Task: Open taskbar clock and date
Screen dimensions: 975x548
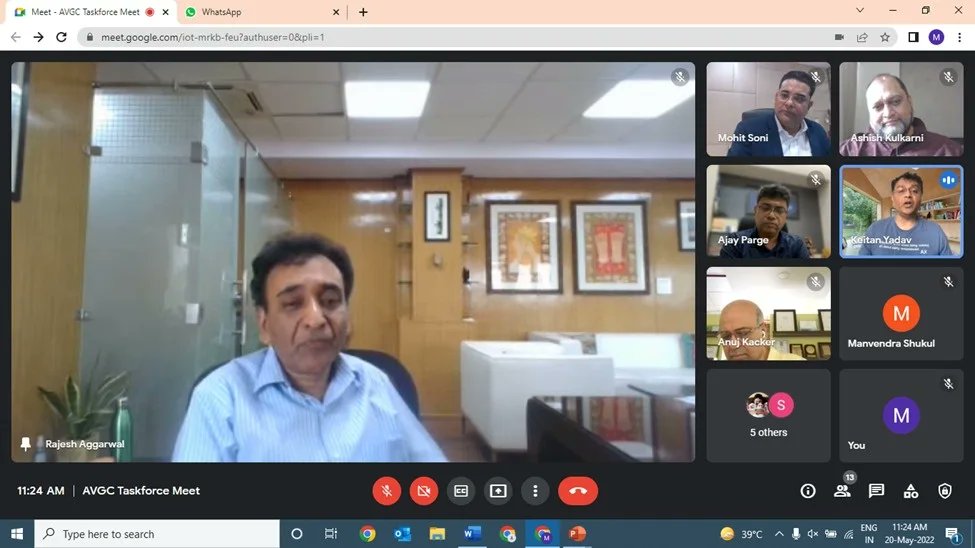Action: point(909,534)
